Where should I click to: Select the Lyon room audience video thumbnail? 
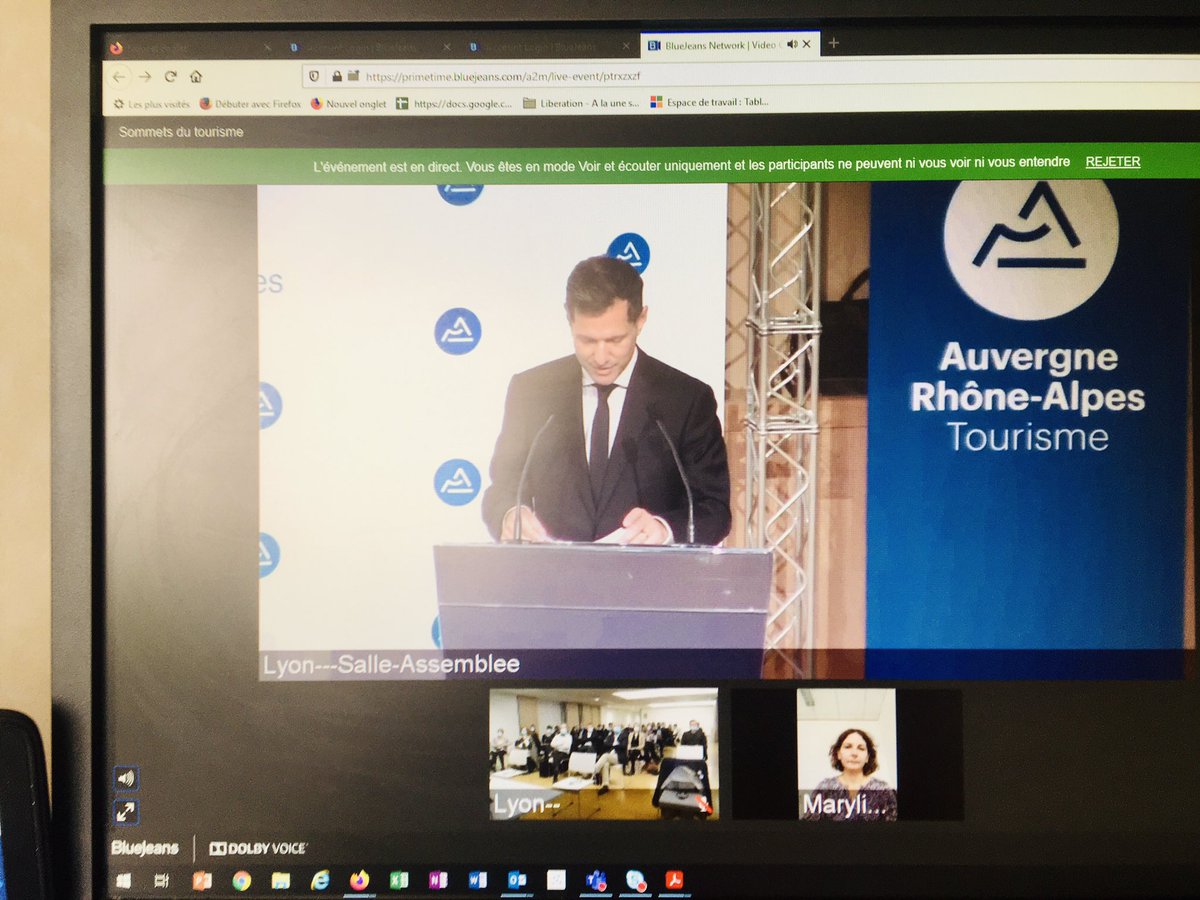click(x=603, y=753)
